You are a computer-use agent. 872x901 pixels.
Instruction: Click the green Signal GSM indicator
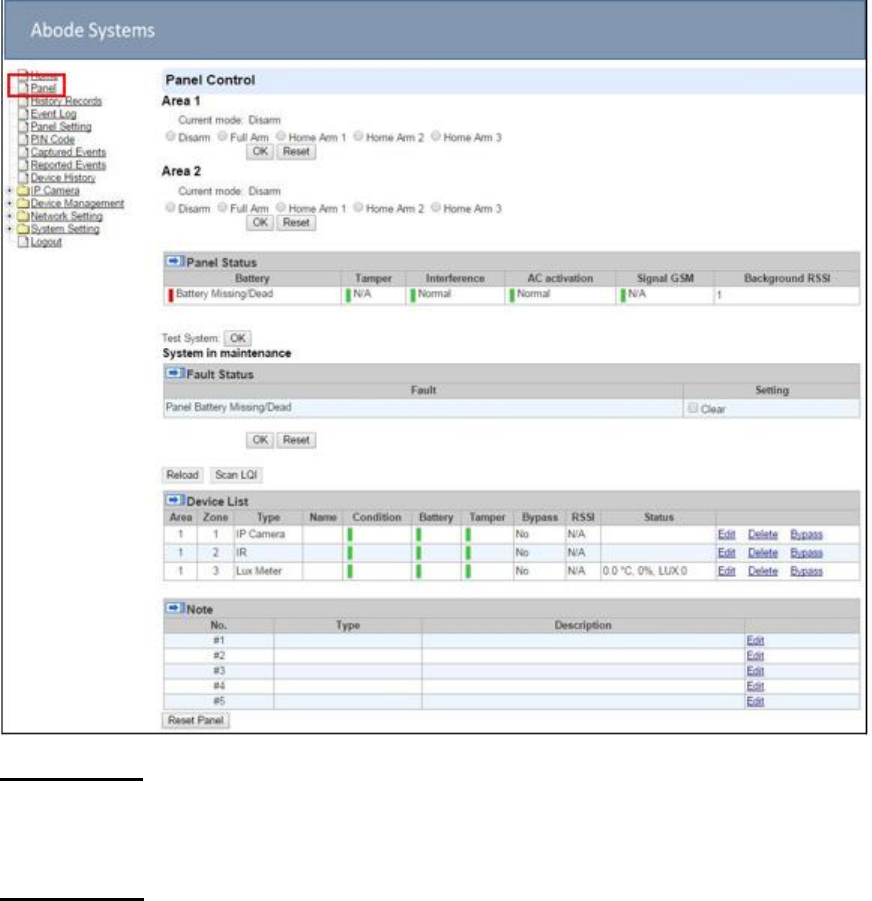pyautogui.click(x=623, y=295)
